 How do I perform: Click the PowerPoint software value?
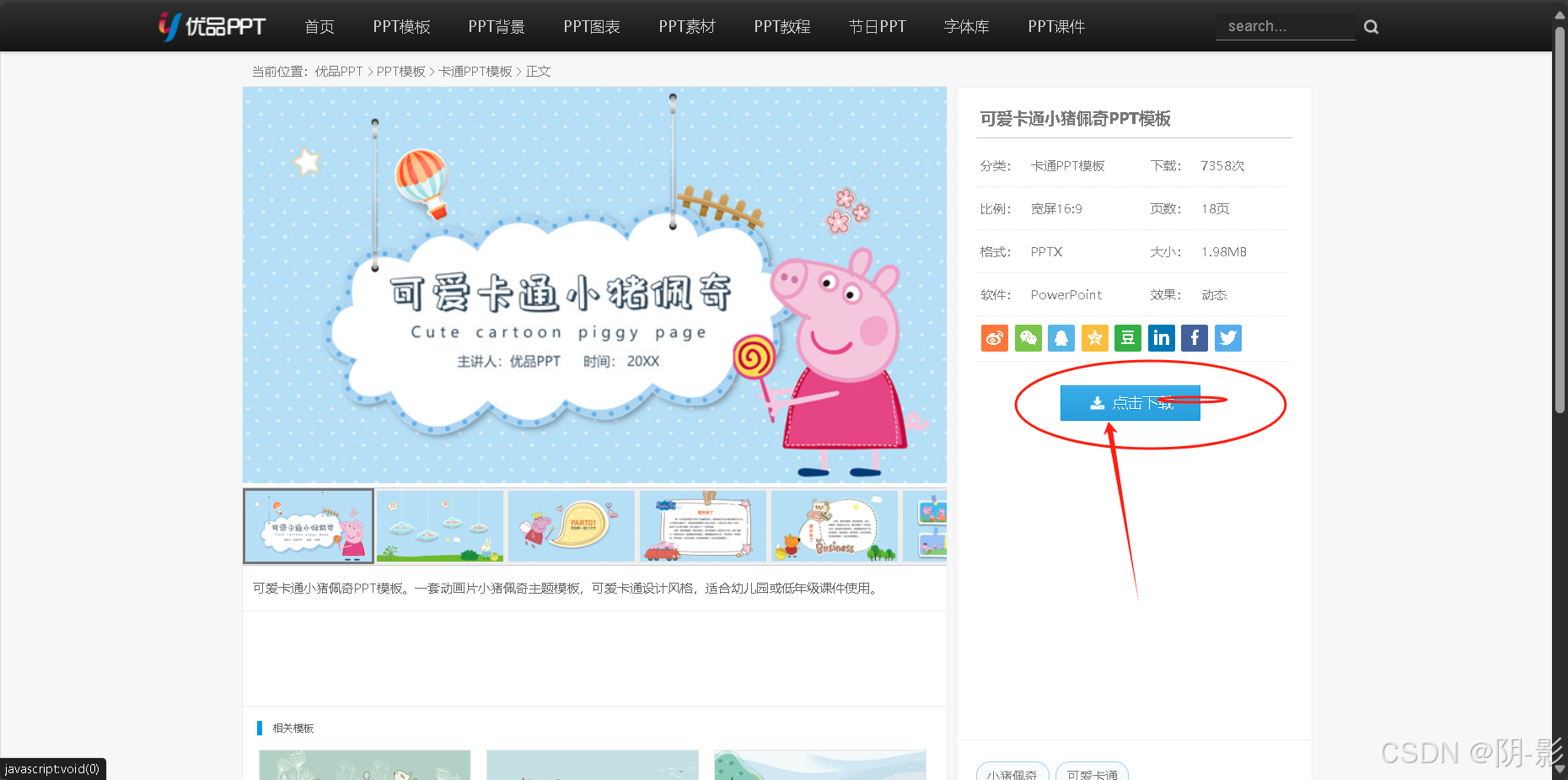pos(1066,295)
